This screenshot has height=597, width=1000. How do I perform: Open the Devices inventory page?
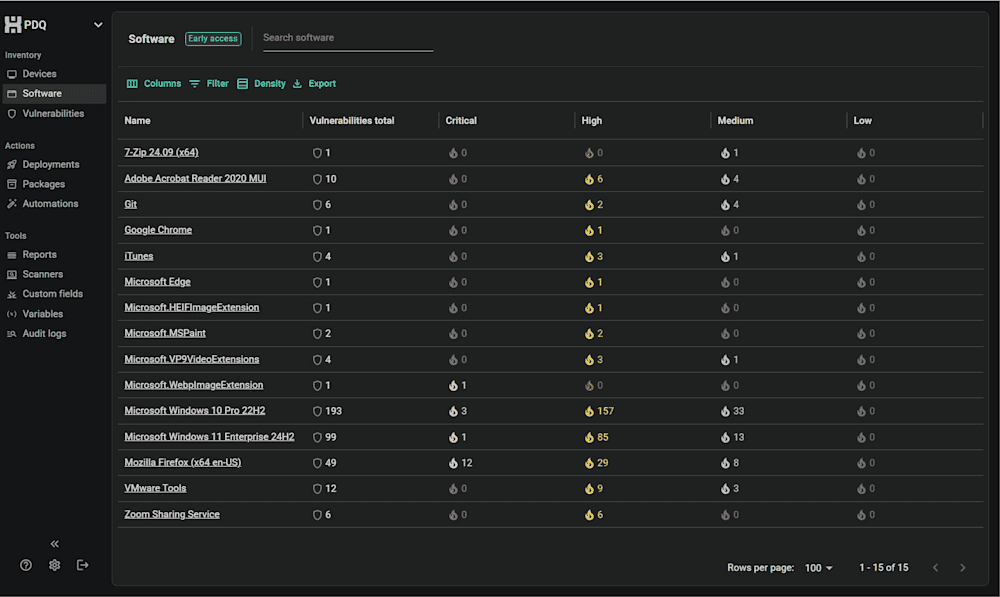[x=40, y=74]
